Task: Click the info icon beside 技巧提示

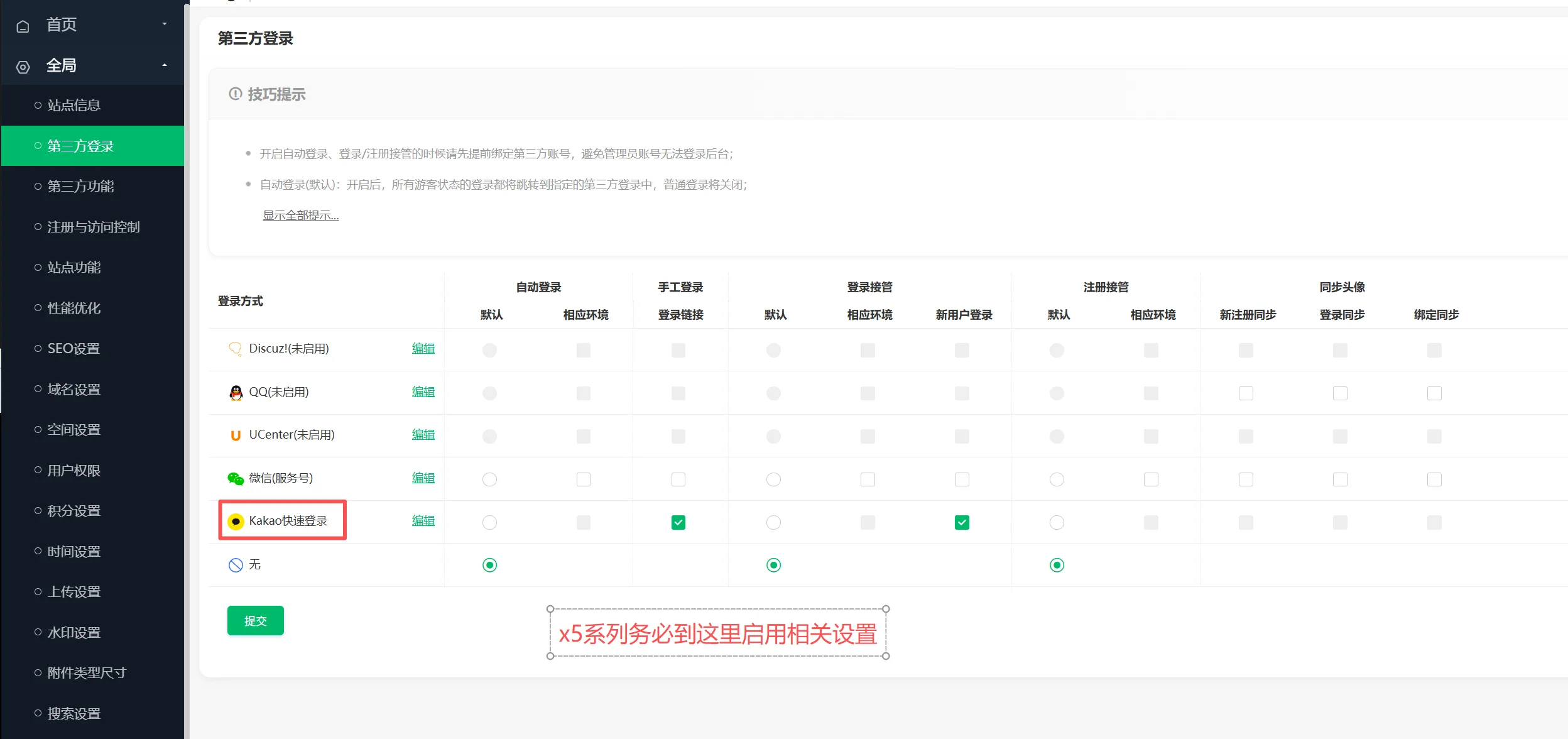Action: tap(236, 94)
